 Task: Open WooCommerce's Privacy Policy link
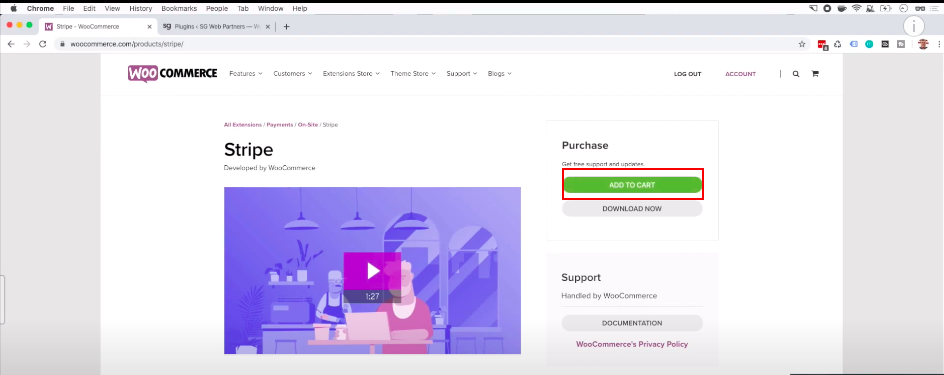tap(632, 344)
